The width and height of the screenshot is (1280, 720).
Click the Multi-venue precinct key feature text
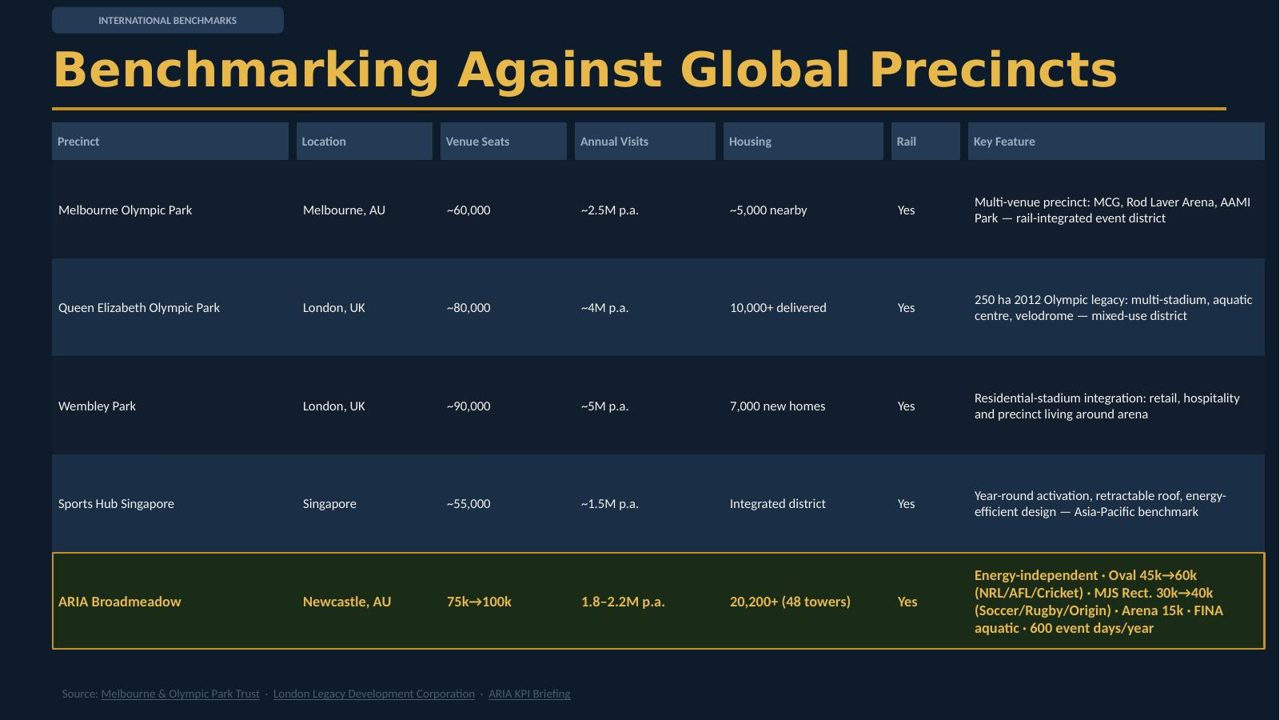click(1112, 210)
